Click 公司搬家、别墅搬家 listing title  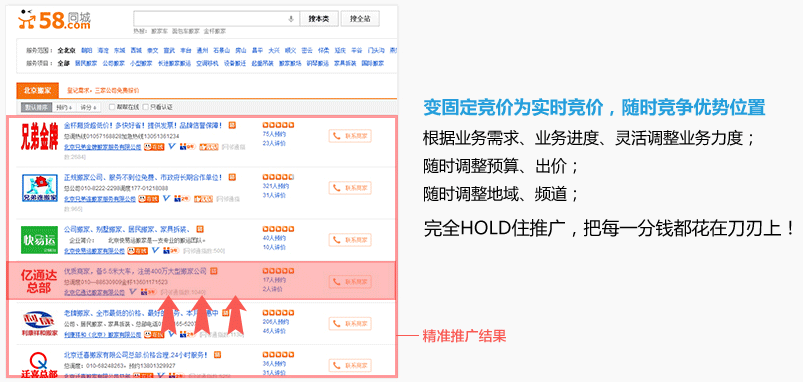128,229
